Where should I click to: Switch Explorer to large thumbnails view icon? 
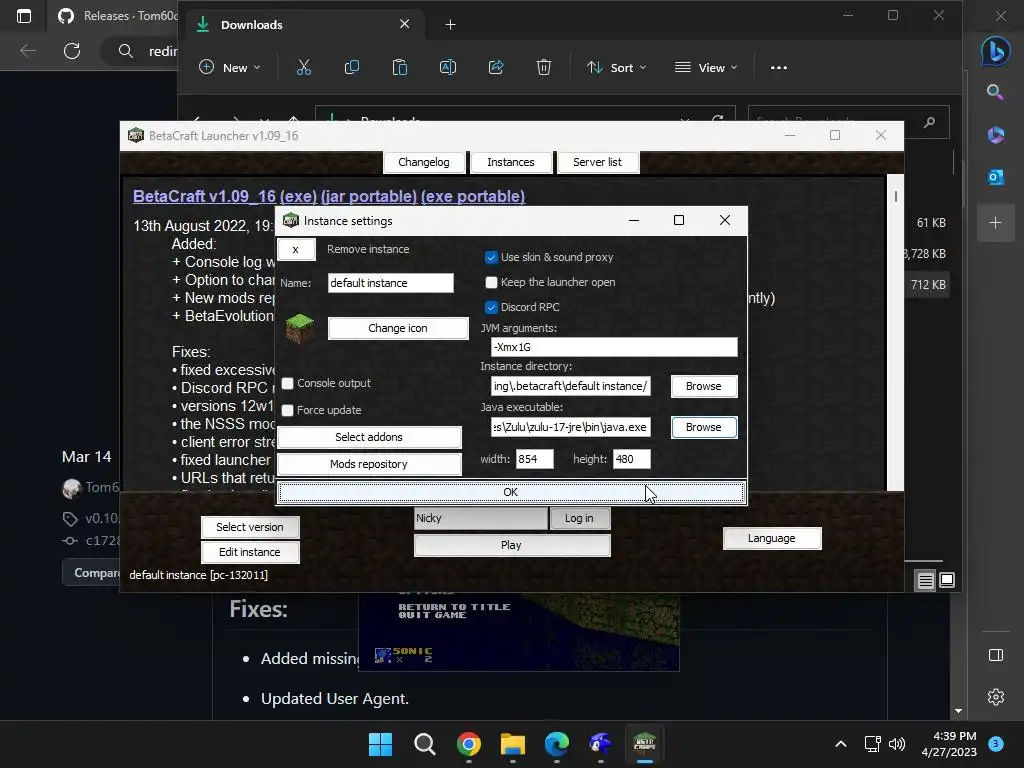pyautogui.click(x=947, y=580)
